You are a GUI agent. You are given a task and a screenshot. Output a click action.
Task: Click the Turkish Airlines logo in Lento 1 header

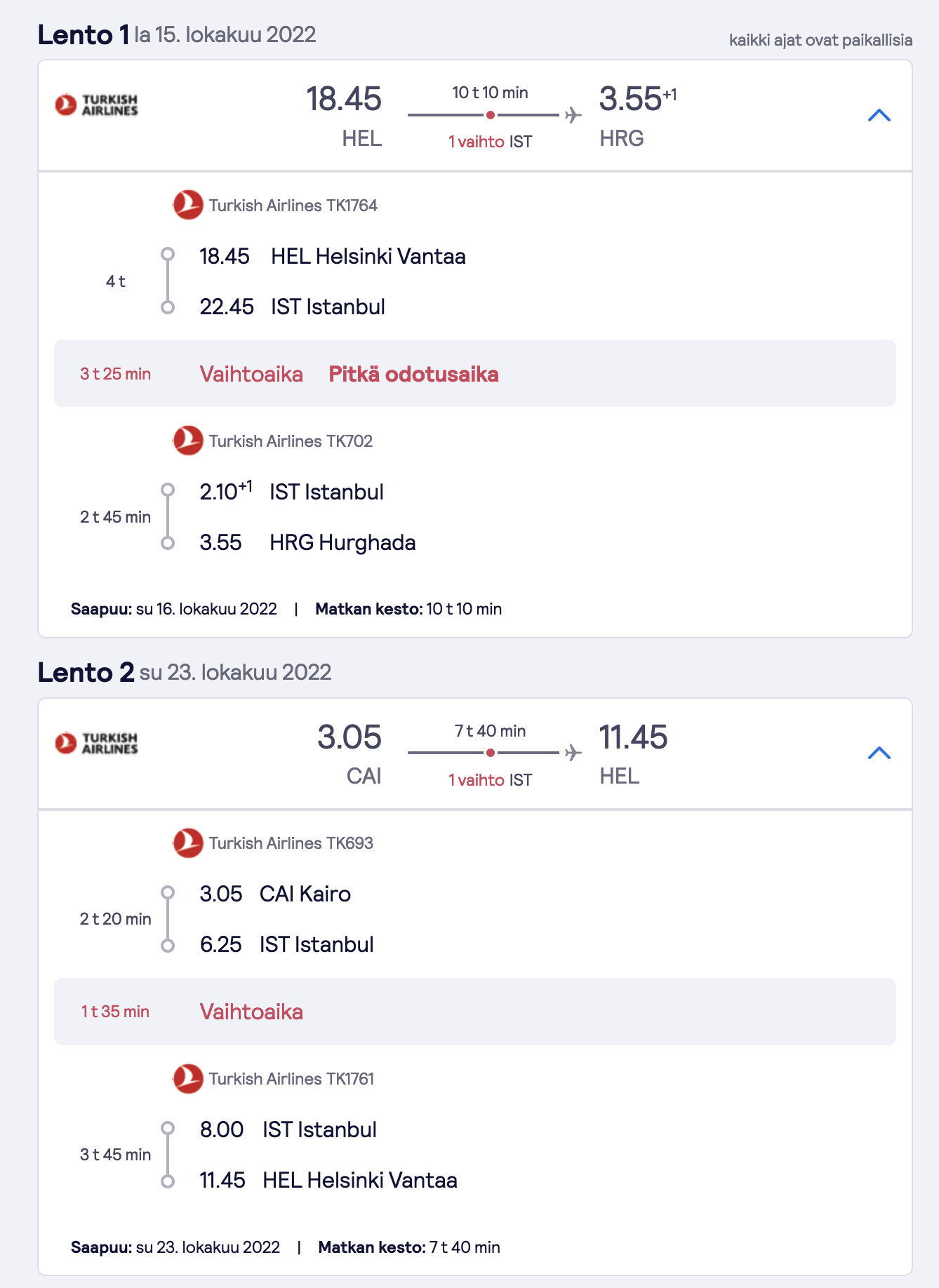[97, 105]
